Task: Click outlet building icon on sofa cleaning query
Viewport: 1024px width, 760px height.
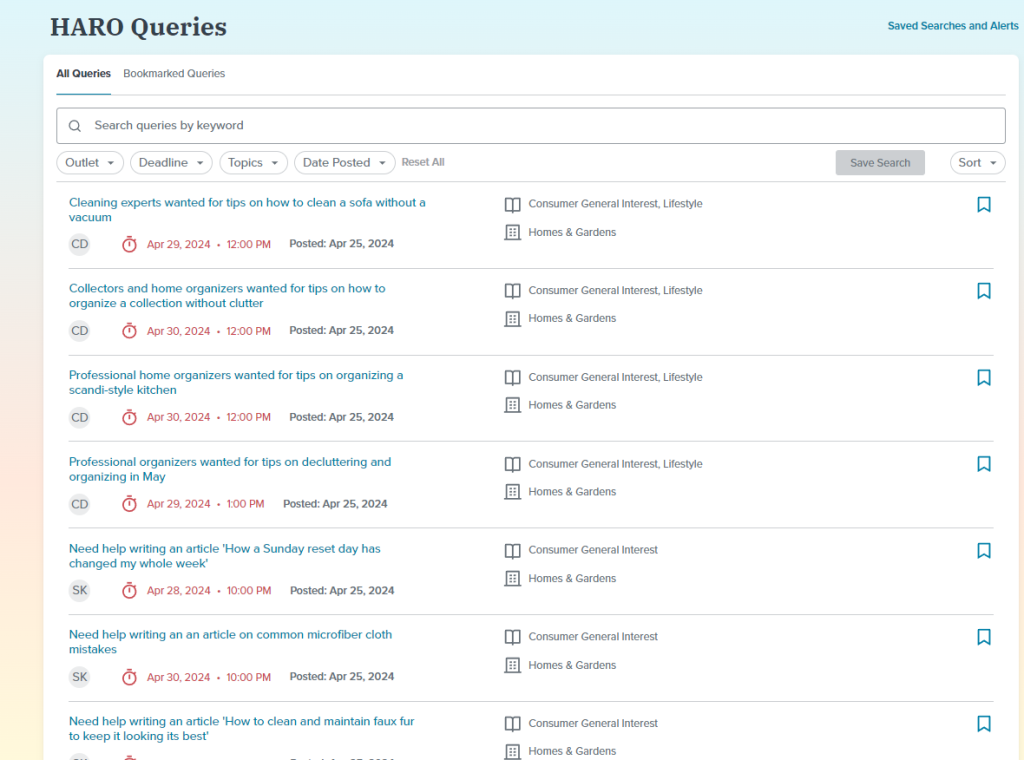Action: [513, 232]
